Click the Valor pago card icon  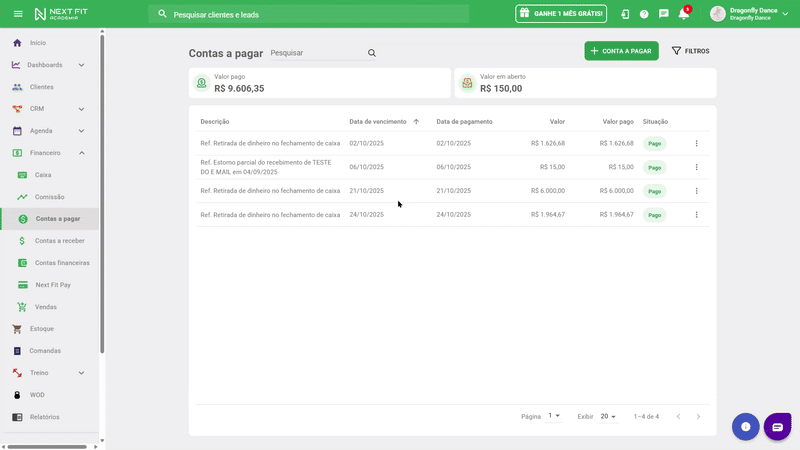point(202,83)
